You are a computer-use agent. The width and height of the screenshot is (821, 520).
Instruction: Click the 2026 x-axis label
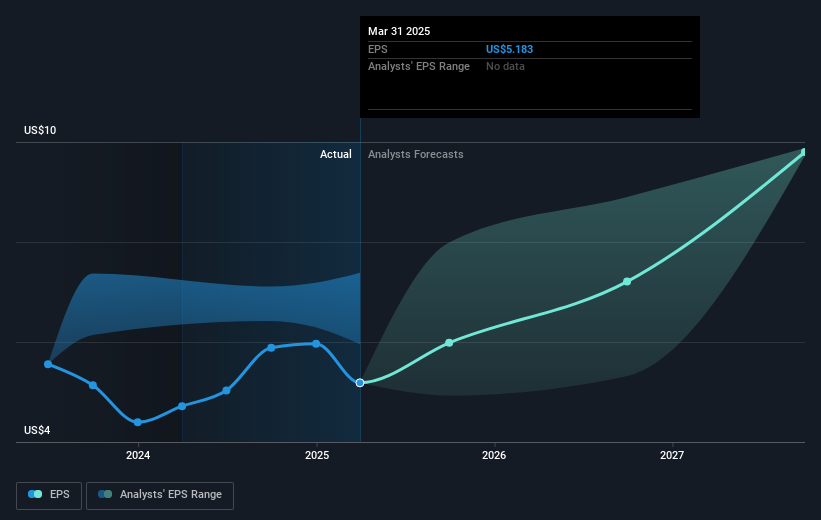[x=494, y=455]
